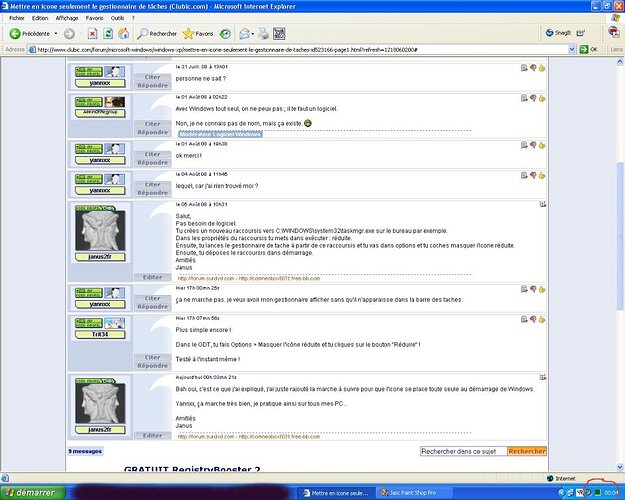Open the back button history dropdown arrow
The height and width of the screenshot is (500, 625).
pyautogui.click(x=70, y=33)
